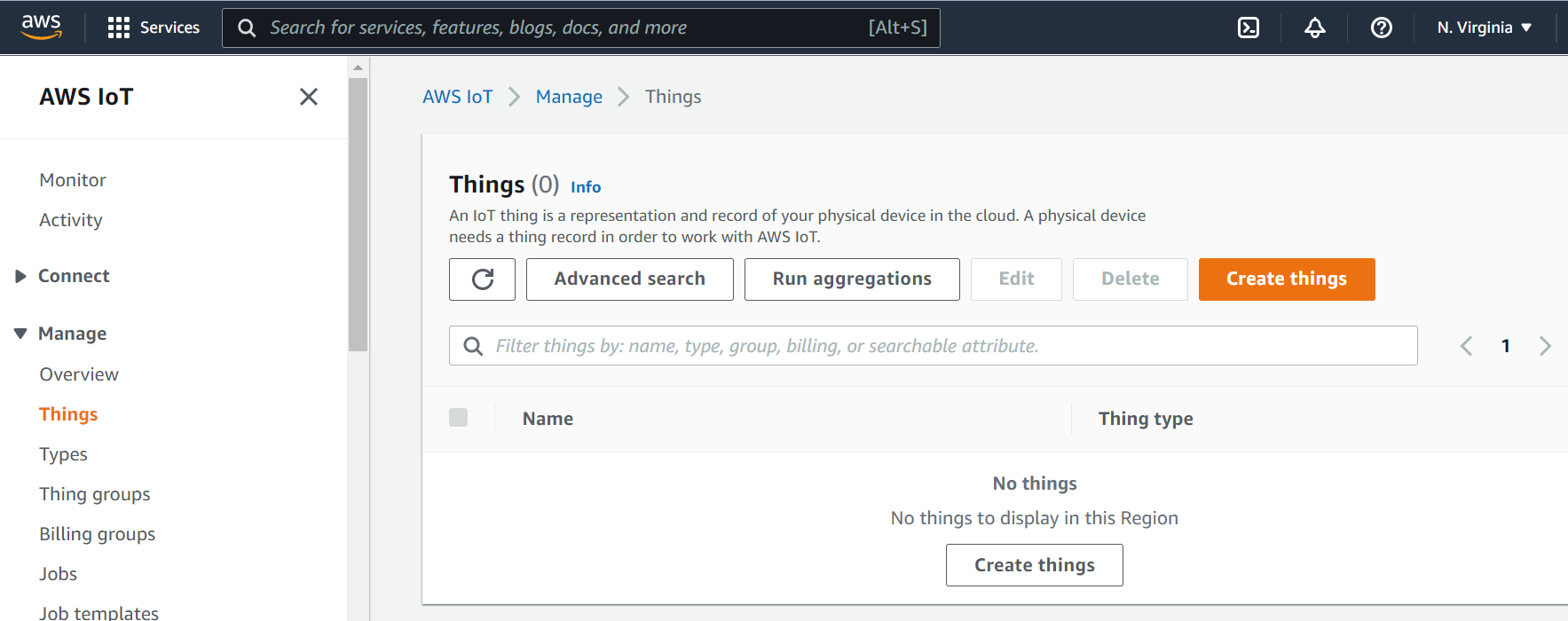The height and width of the screenshot is (621, 1568).
Task: Launch the CloudShell terminal icon
Action: (1249, 28)
